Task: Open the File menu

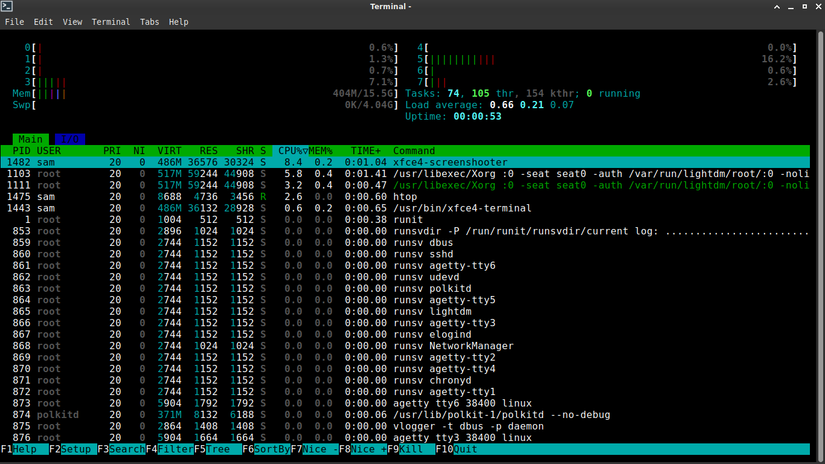Action: point(14,21)
